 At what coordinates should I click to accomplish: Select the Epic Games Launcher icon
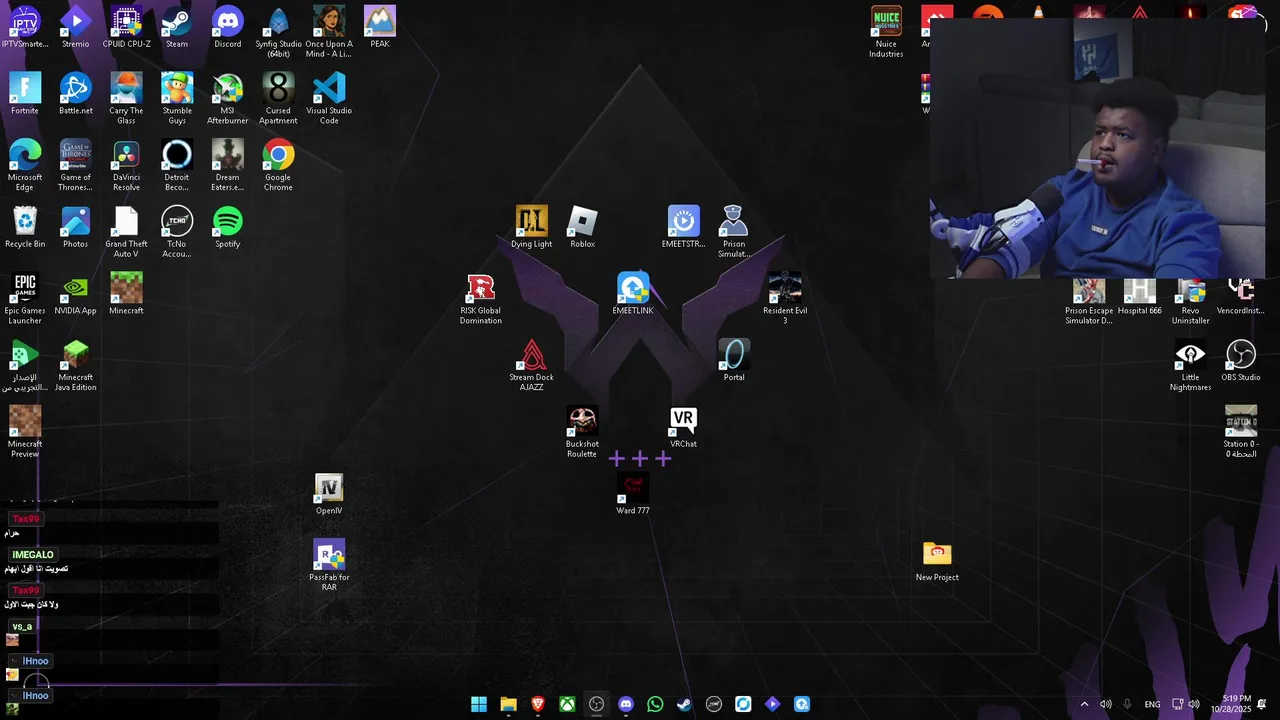tap(25, 299)
